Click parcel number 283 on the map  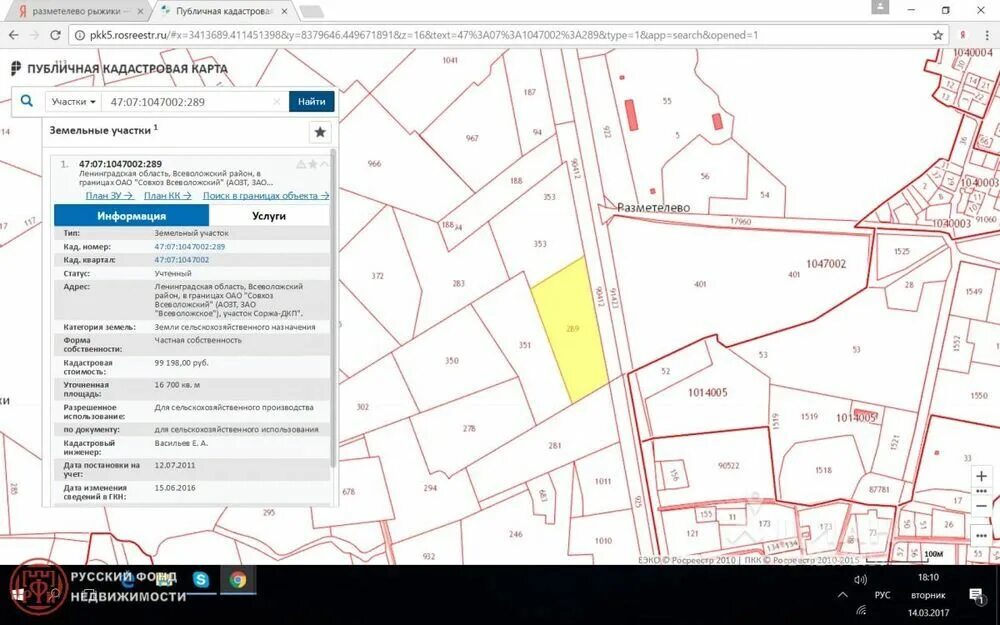coord(459,283)
